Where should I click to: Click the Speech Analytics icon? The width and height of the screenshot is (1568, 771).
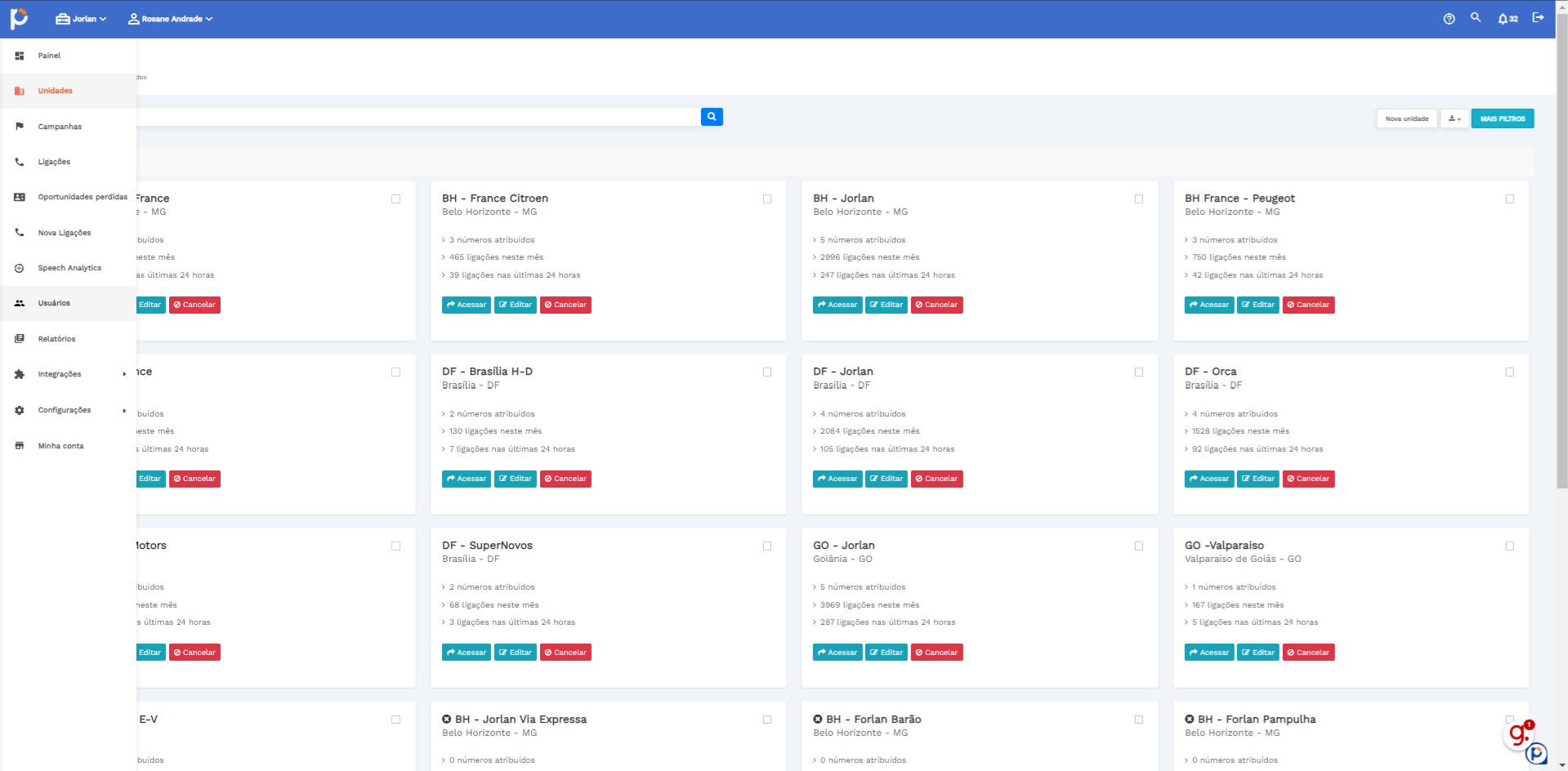[x=20, y=268]
